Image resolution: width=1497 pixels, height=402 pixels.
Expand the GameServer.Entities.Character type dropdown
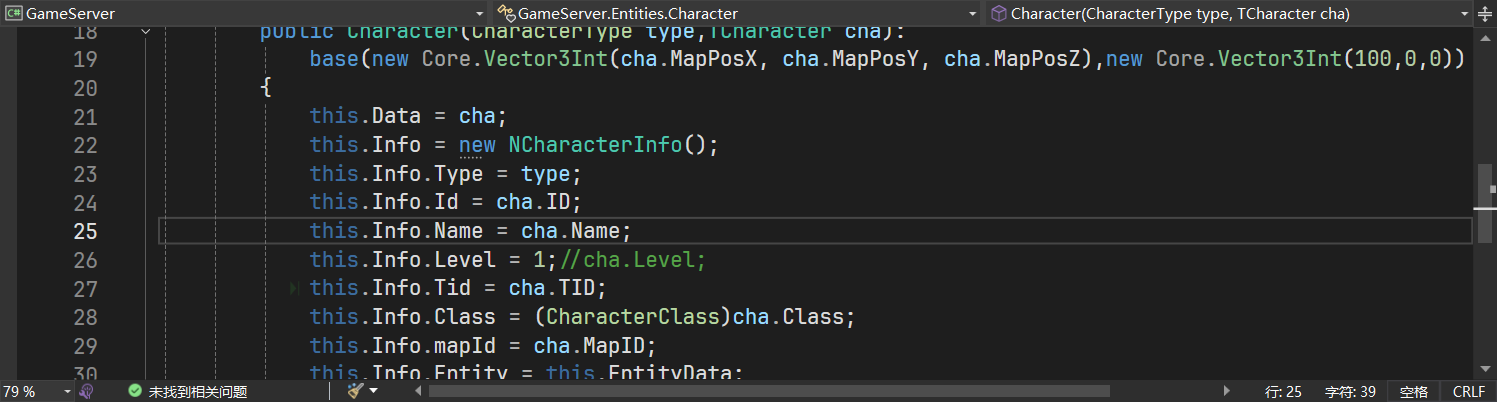click(973, 14)
